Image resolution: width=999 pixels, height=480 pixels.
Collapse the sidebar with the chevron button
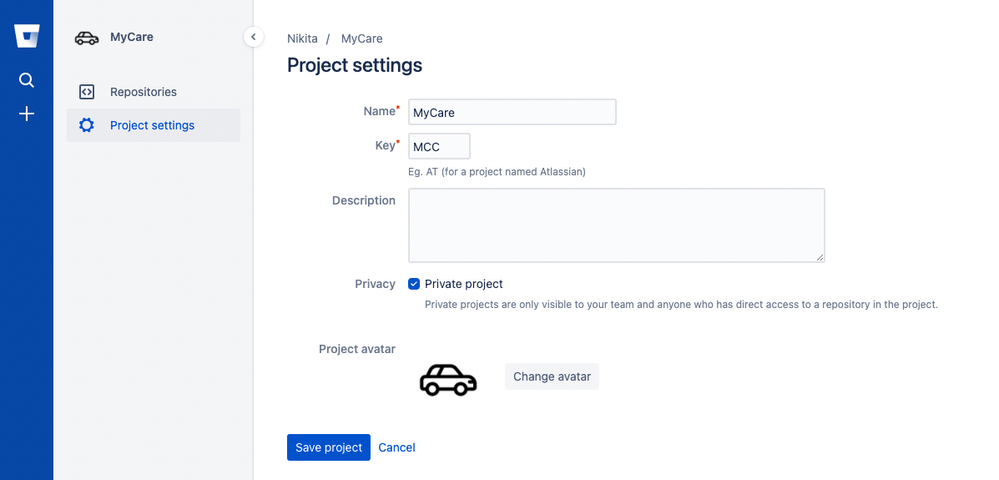254,37
